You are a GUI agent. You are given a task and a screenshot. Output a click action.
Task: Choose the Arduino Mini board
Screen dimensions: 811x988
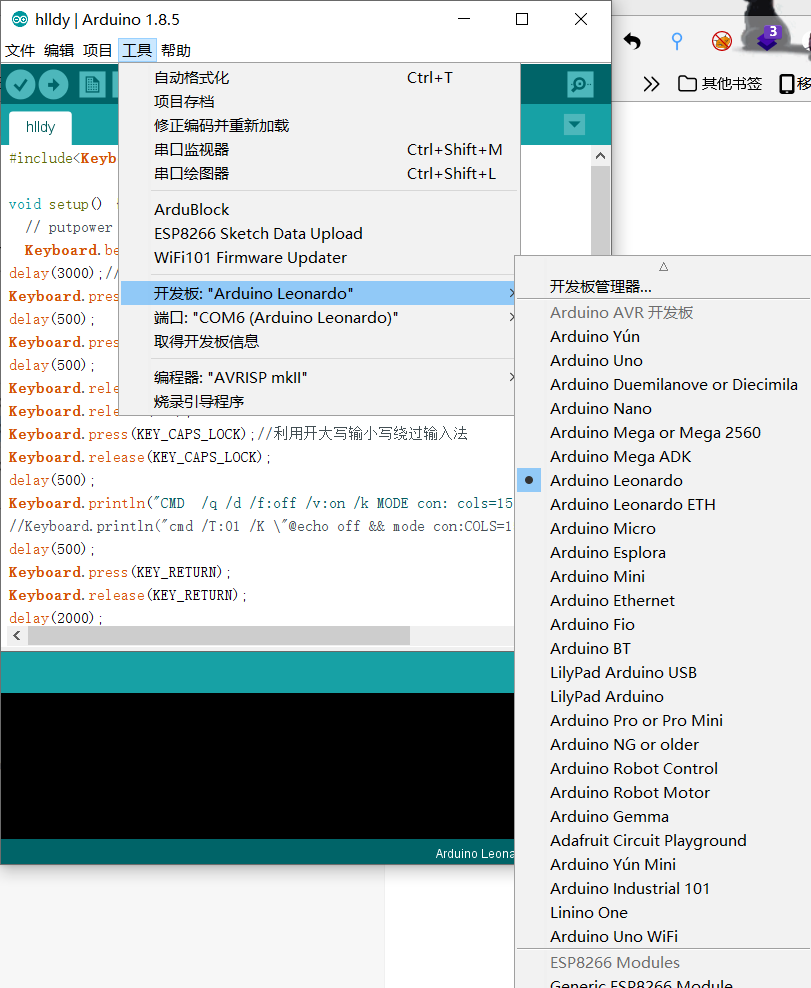664,576
